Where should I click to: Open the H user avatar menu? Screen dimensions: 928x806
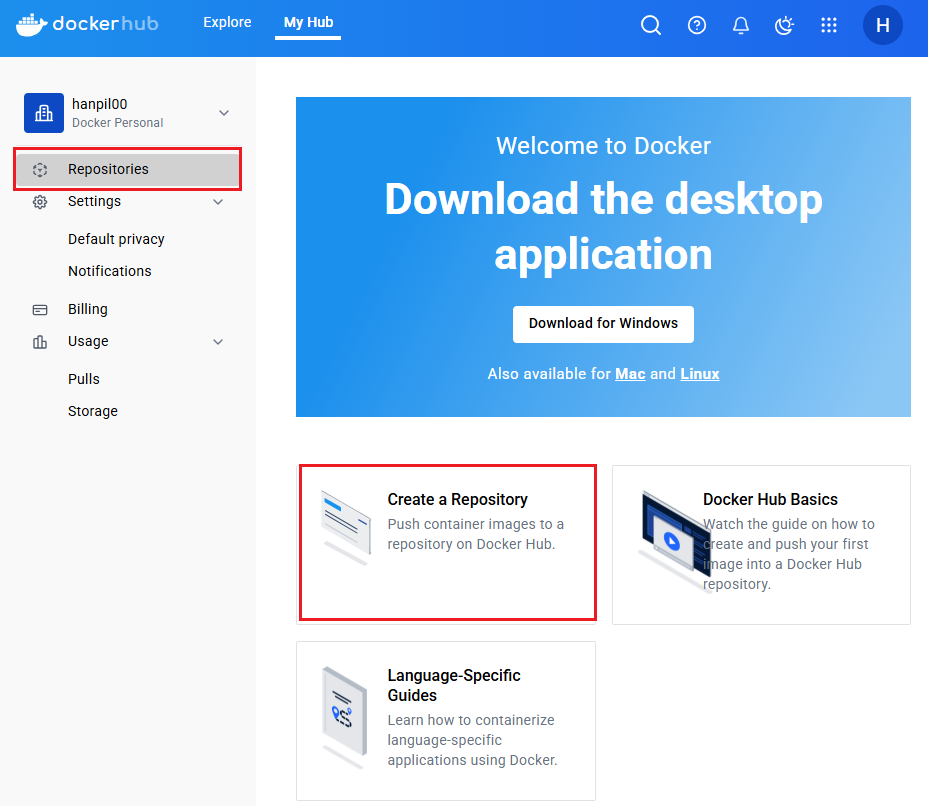click(x=882, y=25)
